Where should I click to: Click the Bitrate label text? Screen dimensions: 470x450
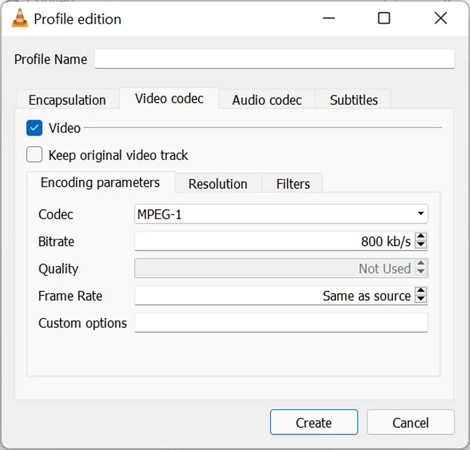(56, 241)
